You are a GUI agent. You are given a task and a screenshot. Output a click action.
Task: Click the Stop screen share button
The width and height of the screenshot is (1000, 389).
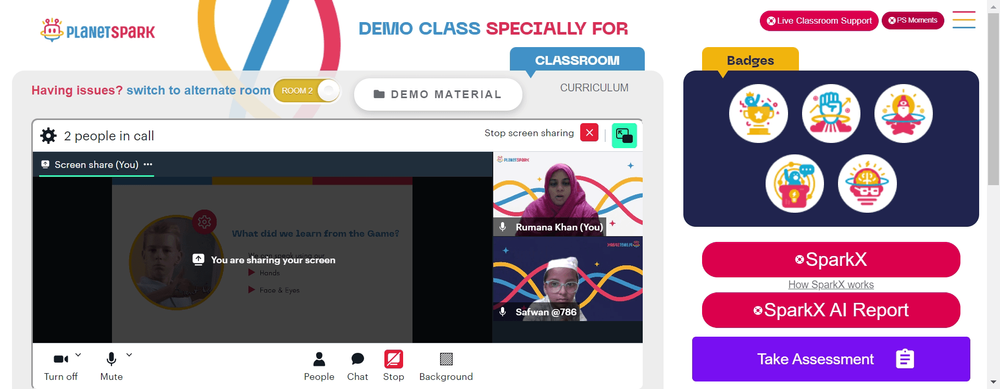[x=393, y=367]
